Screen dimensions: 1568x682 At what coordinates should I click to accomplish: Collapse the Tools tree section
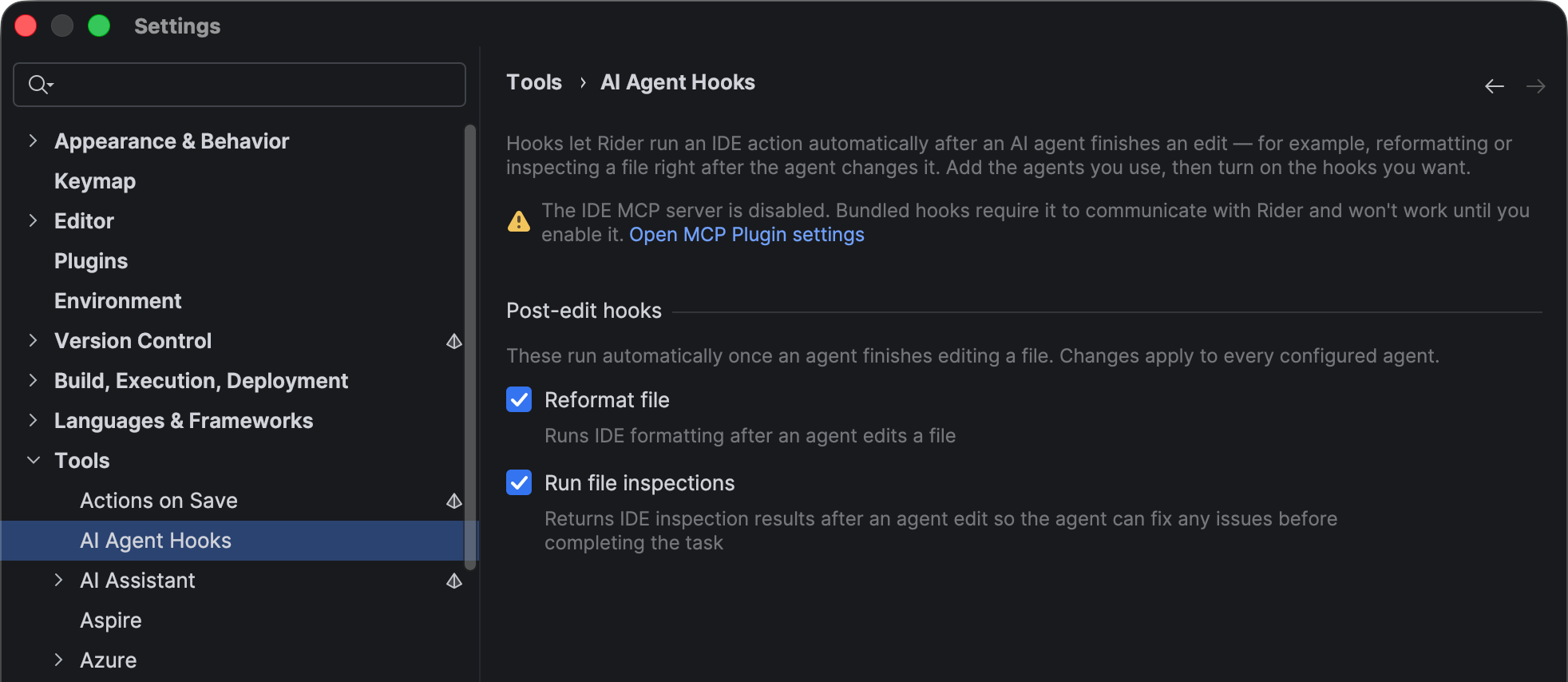tap(33, 461)
